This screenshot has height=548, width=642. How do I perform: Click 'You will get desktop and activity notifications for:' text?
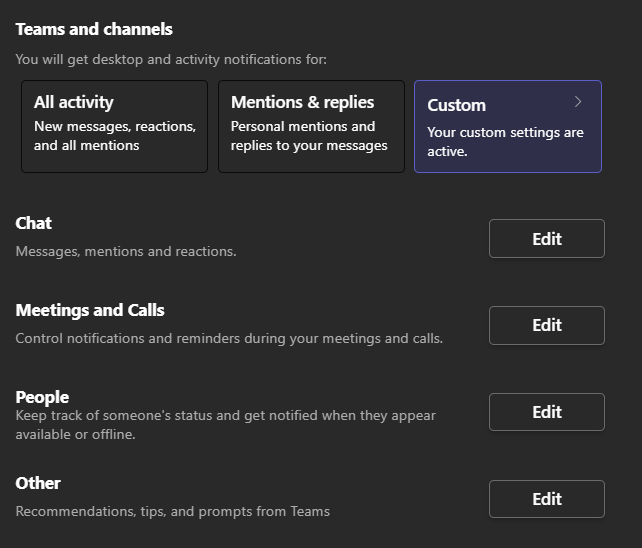click(171, 60)
